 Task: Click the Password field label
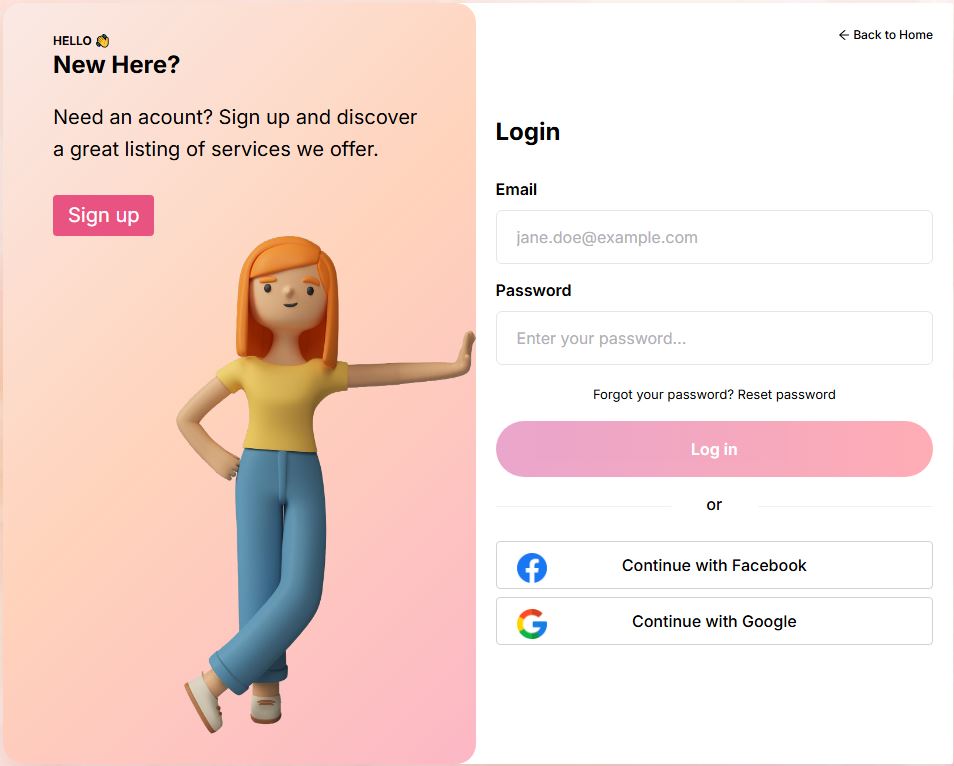pyautogui.click(x=534, y=291)
